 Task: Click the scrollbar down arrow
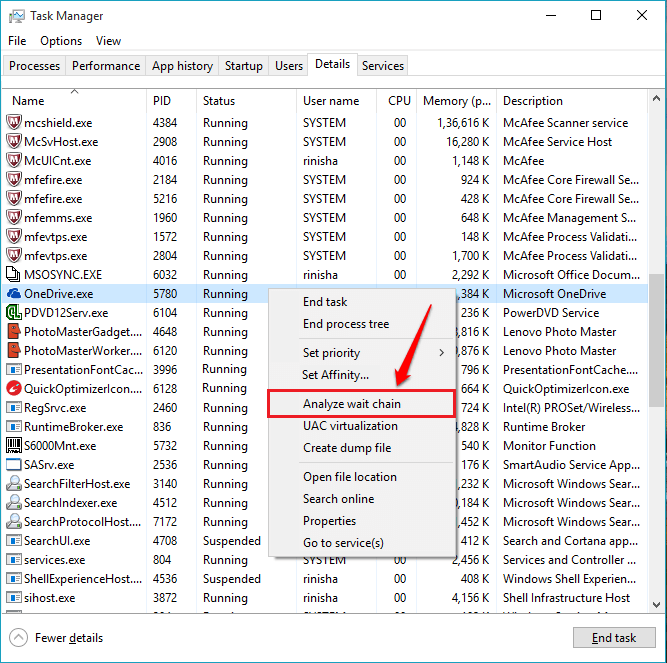click(656, 604)
